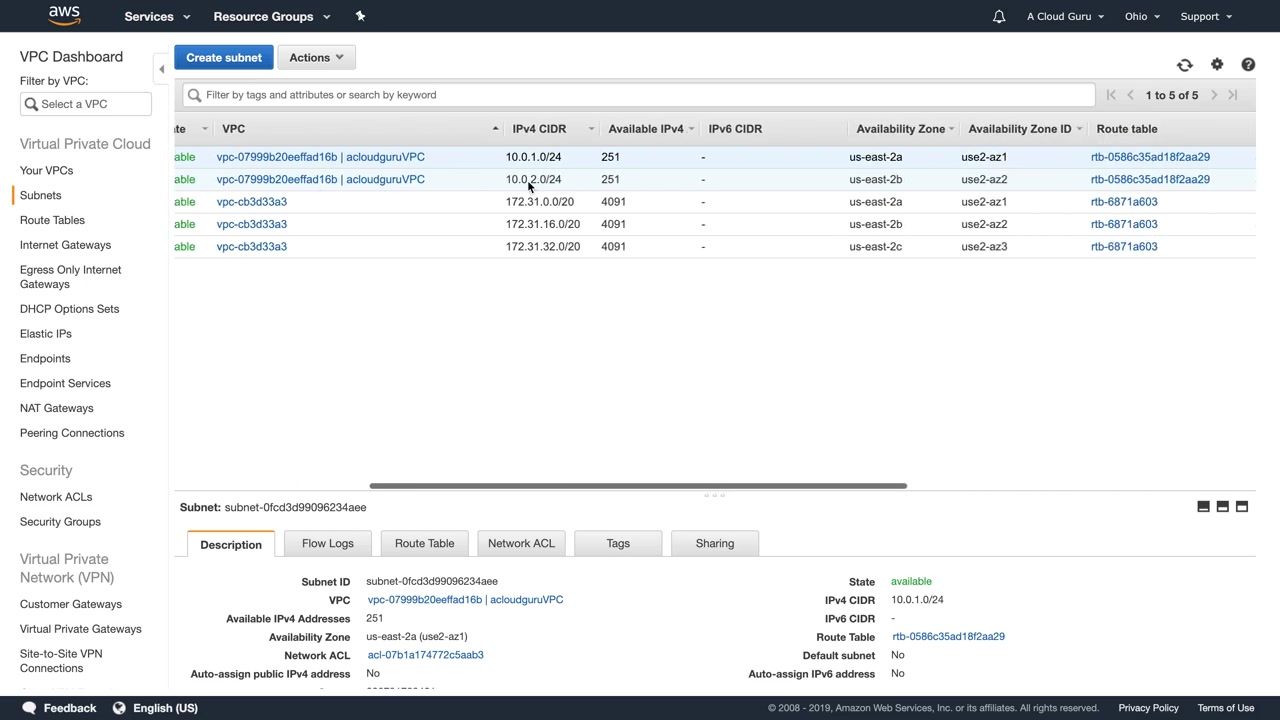Open route table link in Description details

pos(948,636)
